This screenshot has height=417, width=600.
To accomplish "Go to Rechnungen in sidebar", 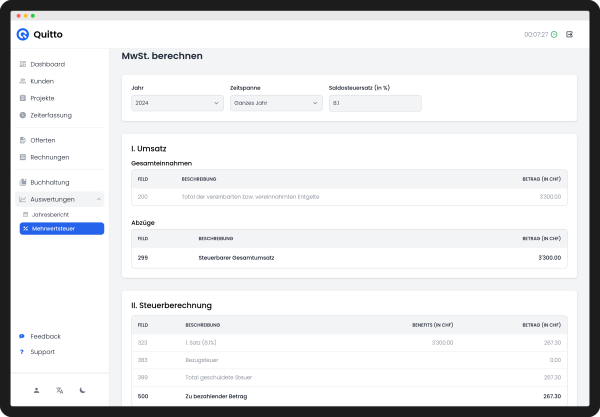I will pyautogui.click(x=49, y=157).
